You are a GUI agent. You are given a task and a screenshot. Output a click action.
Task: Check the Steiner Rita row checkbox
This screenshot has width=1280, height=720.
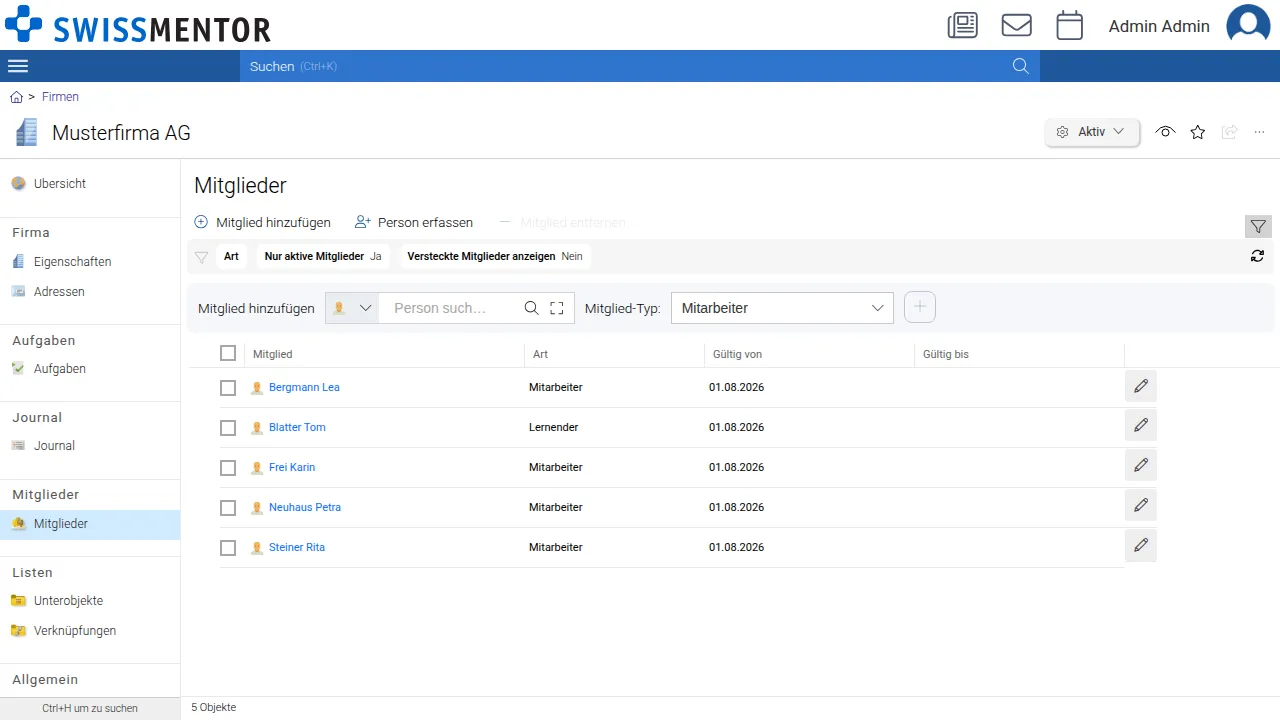tap(228, 548)
